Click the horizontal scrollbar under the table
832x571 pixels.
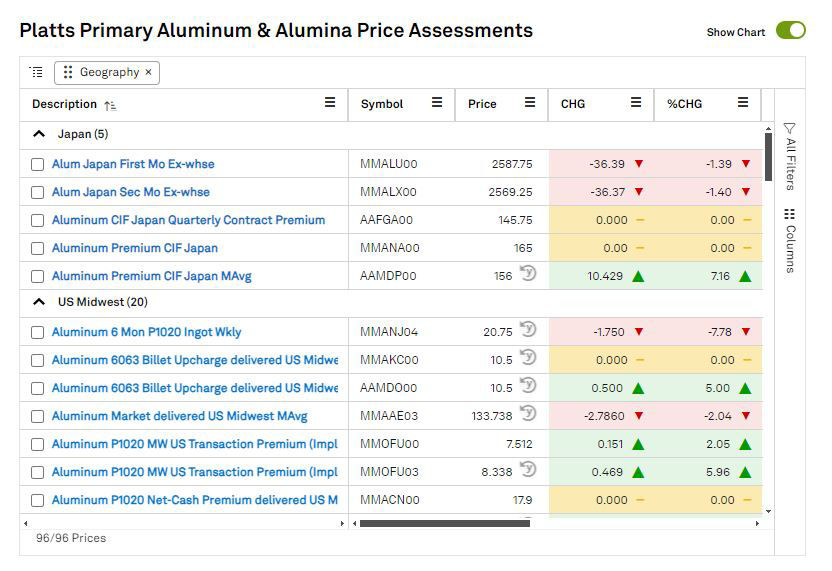coord(444,523)
